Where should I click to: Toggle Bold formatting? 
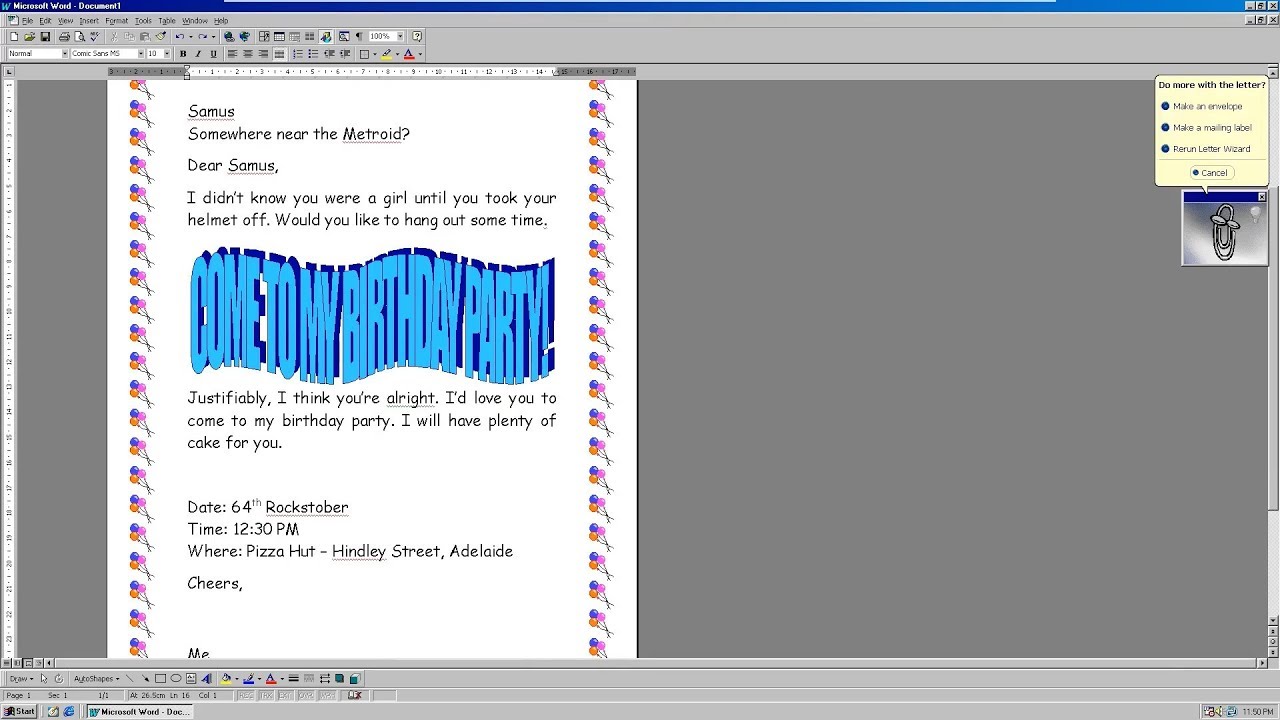point(183,54)
